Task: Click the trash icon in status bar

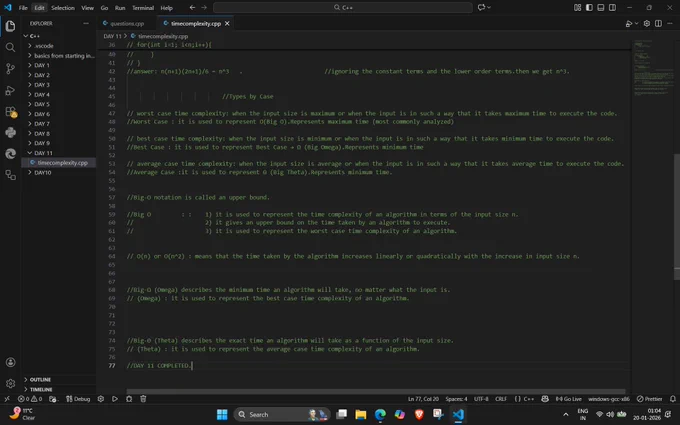Action: click(x=143, y=399)
